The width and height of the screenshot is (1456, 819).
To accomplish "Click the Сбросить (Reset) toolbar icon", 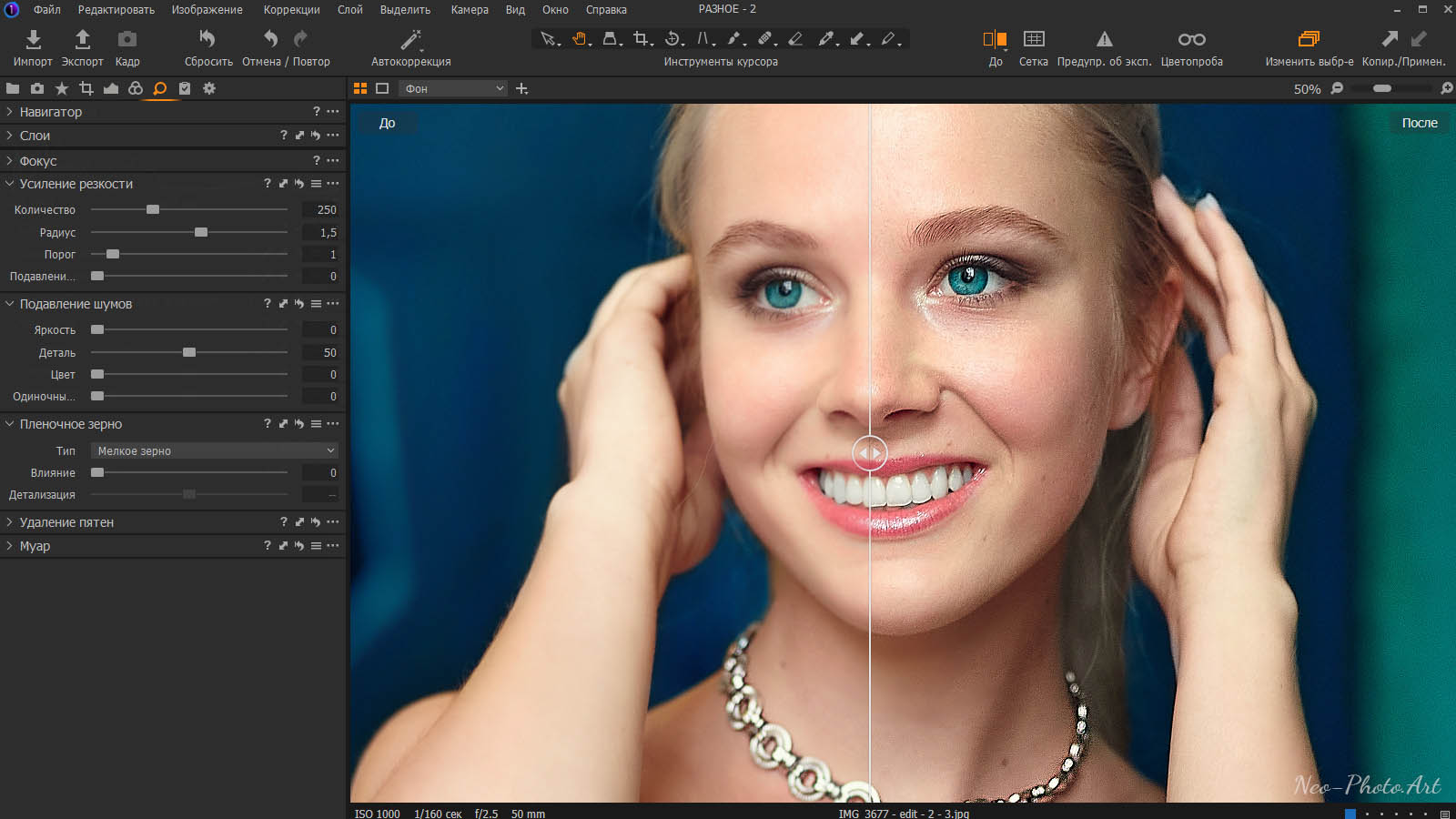I will click(207, 39).
